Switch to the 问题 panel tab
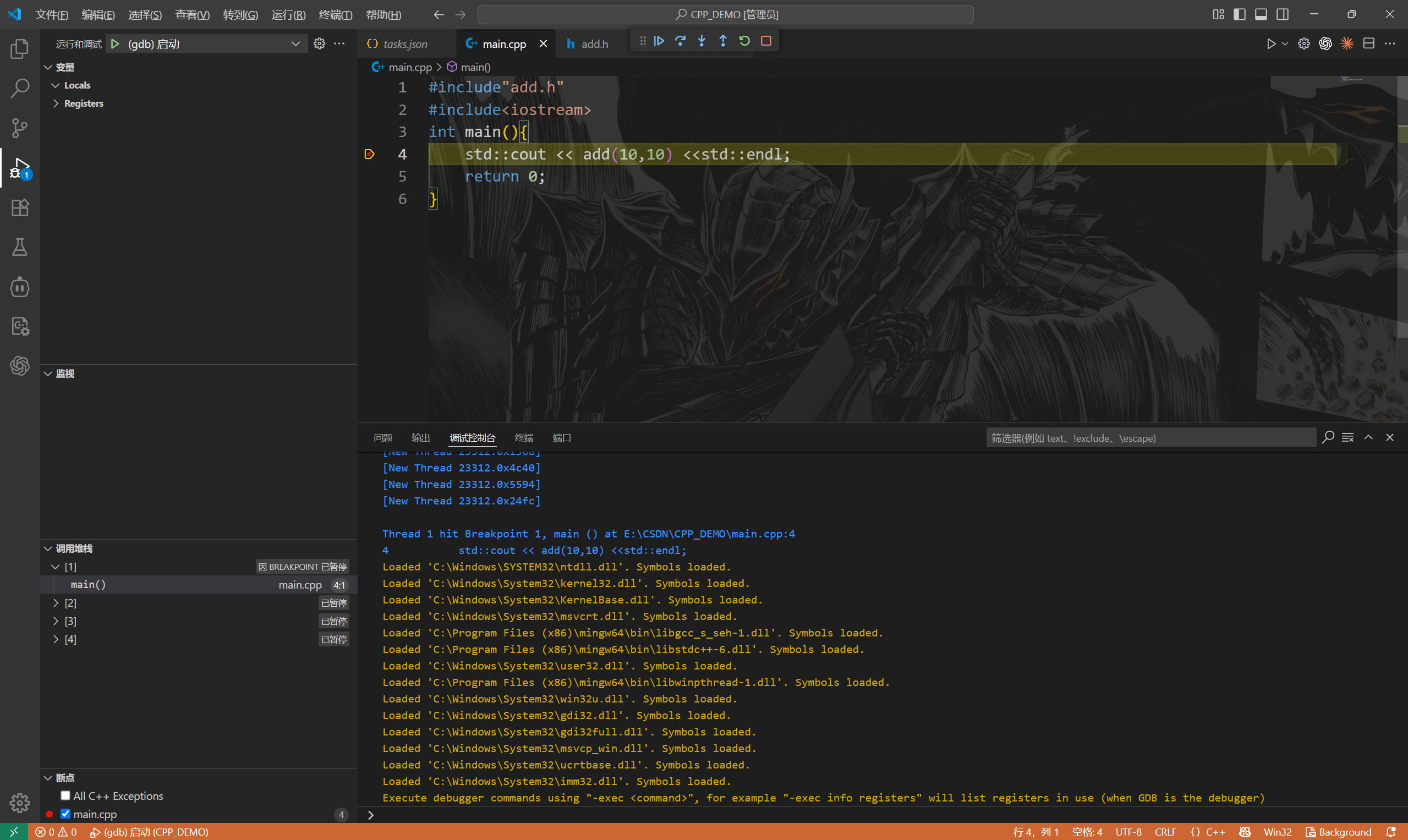1408x840 pixels. [383, 437]
